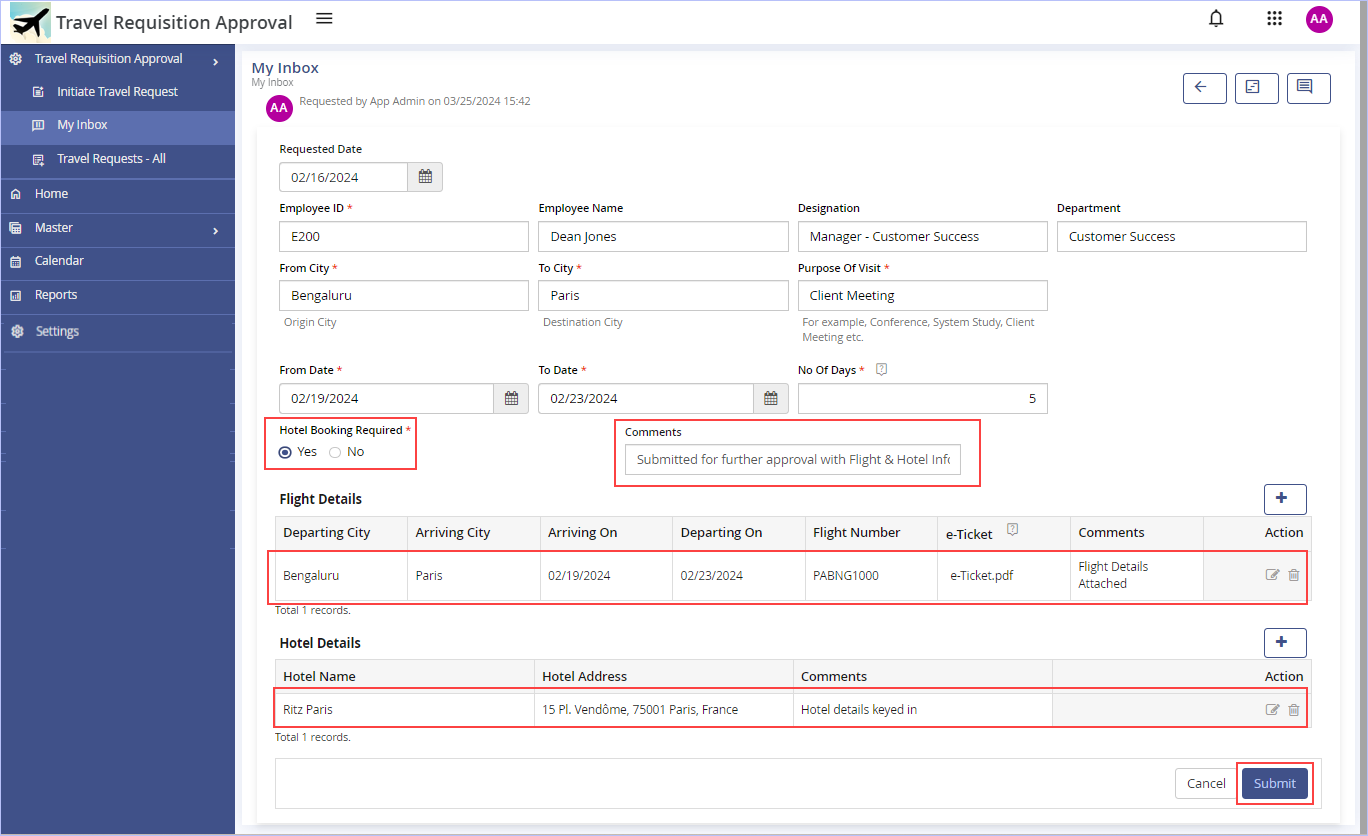Open the e-Ticket.pdf attachment

coord(981,576)
